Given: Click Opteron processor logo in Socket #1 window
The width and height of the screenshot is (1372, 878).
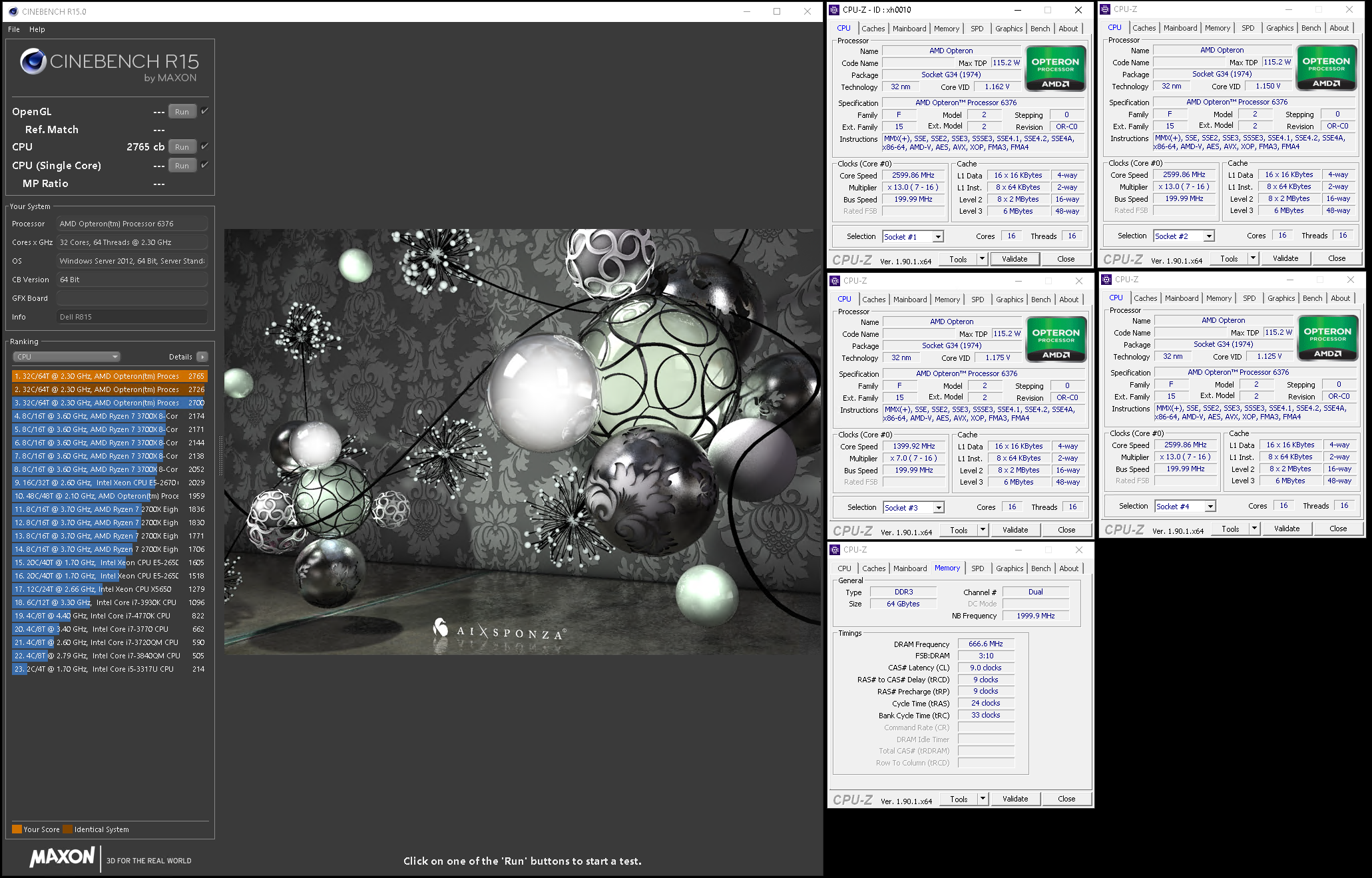Looking at the screenshot, I should 1055,68.
